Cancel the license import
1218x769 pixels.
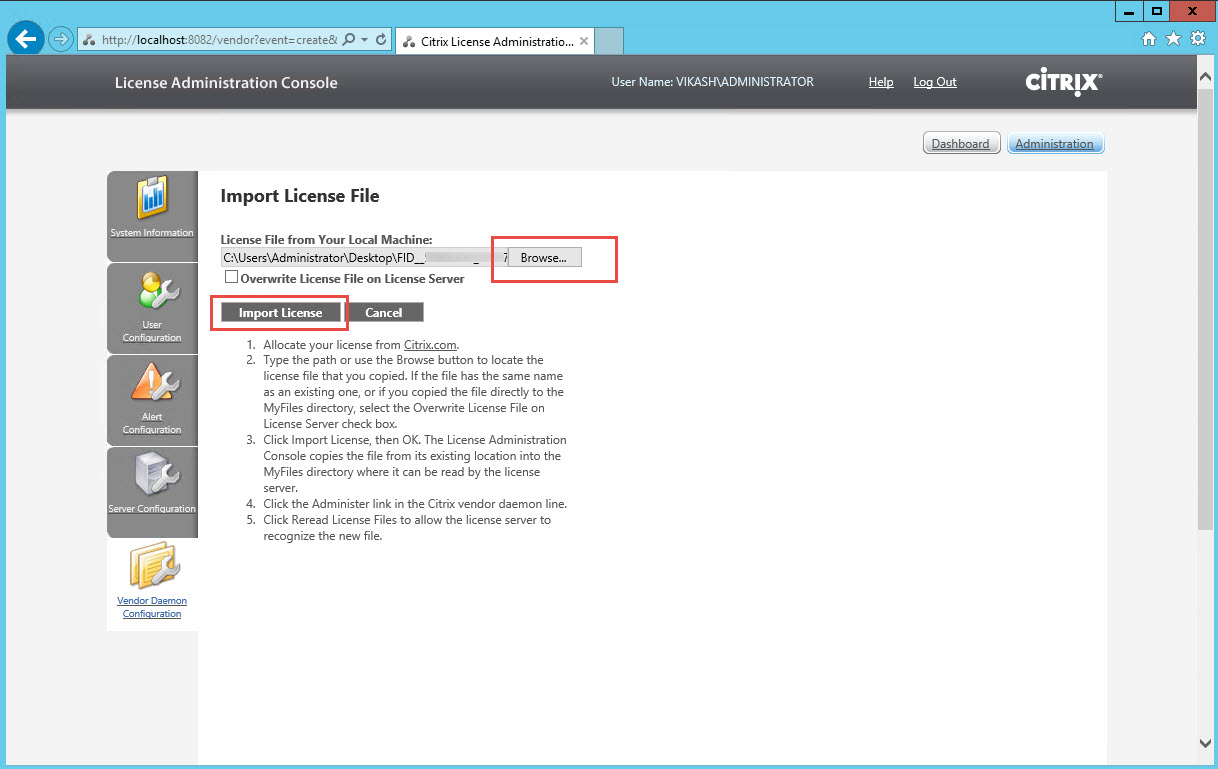(x=384, y=313)
